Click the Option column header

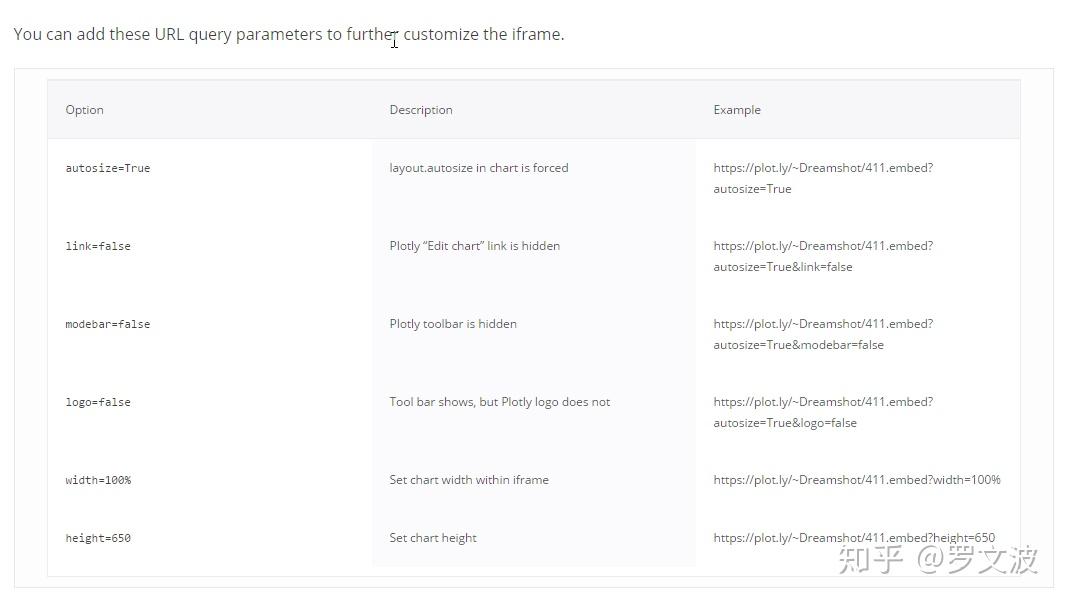(x=85, y=110)
